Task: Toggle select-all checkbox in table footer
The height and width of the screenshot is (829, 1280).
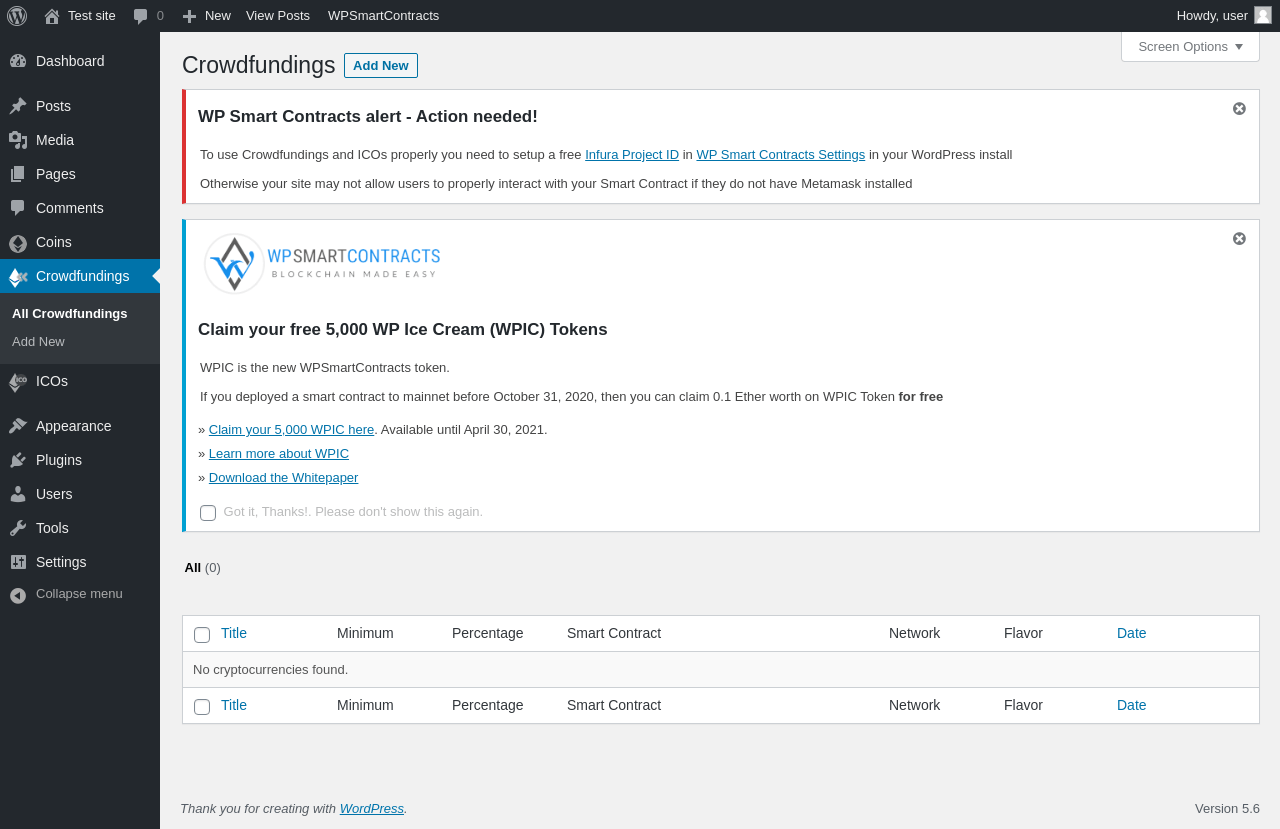Action: (x=202, y=707)
